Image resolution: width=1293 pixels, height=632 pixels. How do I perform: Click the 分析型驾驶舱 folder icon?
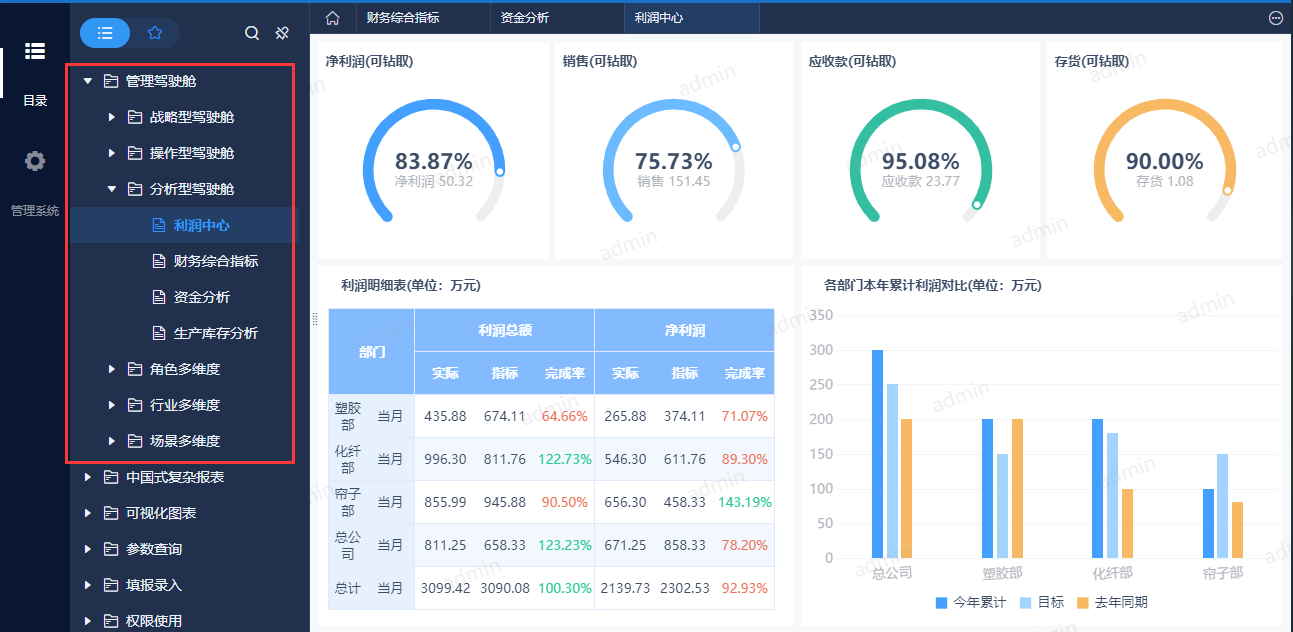(135, 189)
